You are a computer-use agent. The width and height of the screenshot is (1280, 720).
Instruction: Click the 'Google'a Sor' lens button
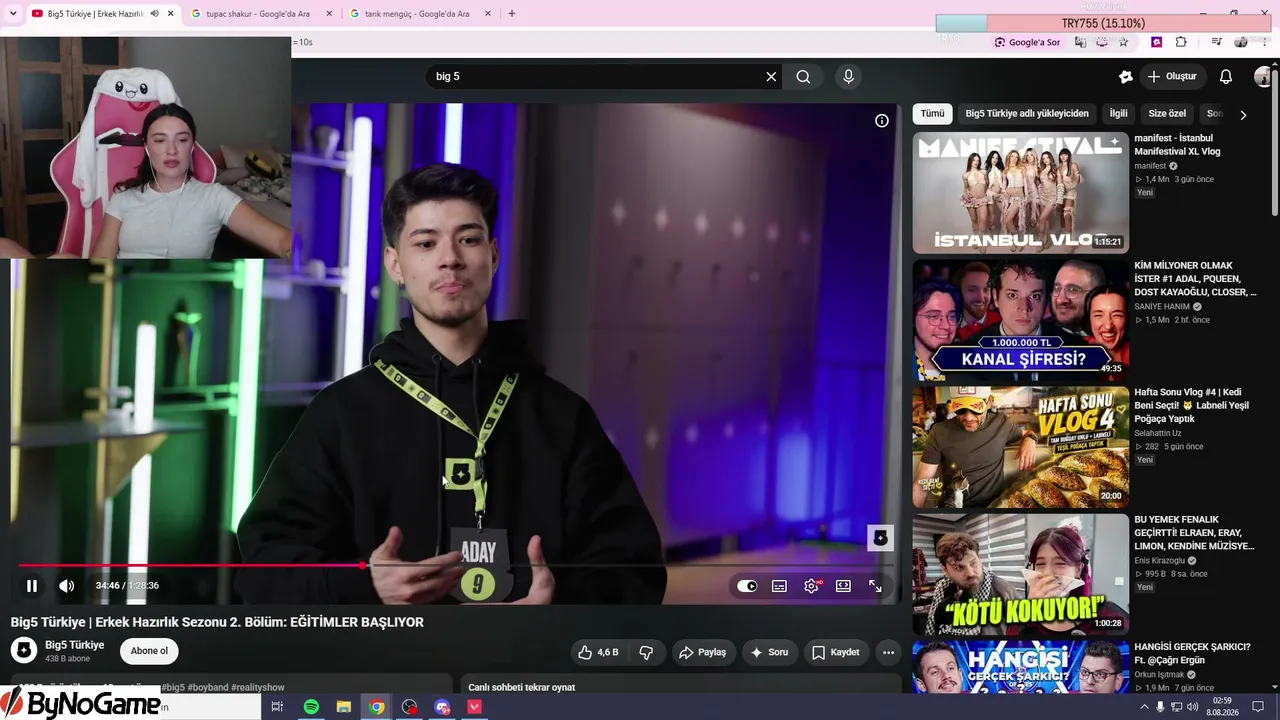point(1027,42)
